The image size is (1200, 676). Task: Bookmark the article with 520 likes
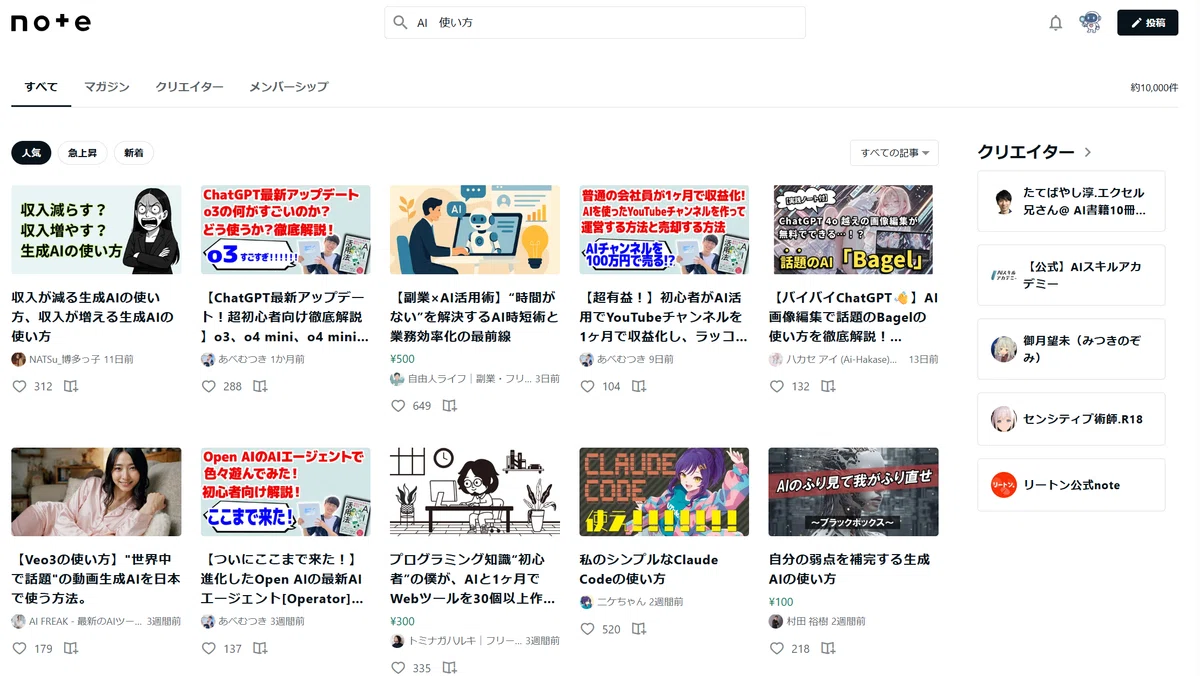pyautogui.click(x=639, y=629)
